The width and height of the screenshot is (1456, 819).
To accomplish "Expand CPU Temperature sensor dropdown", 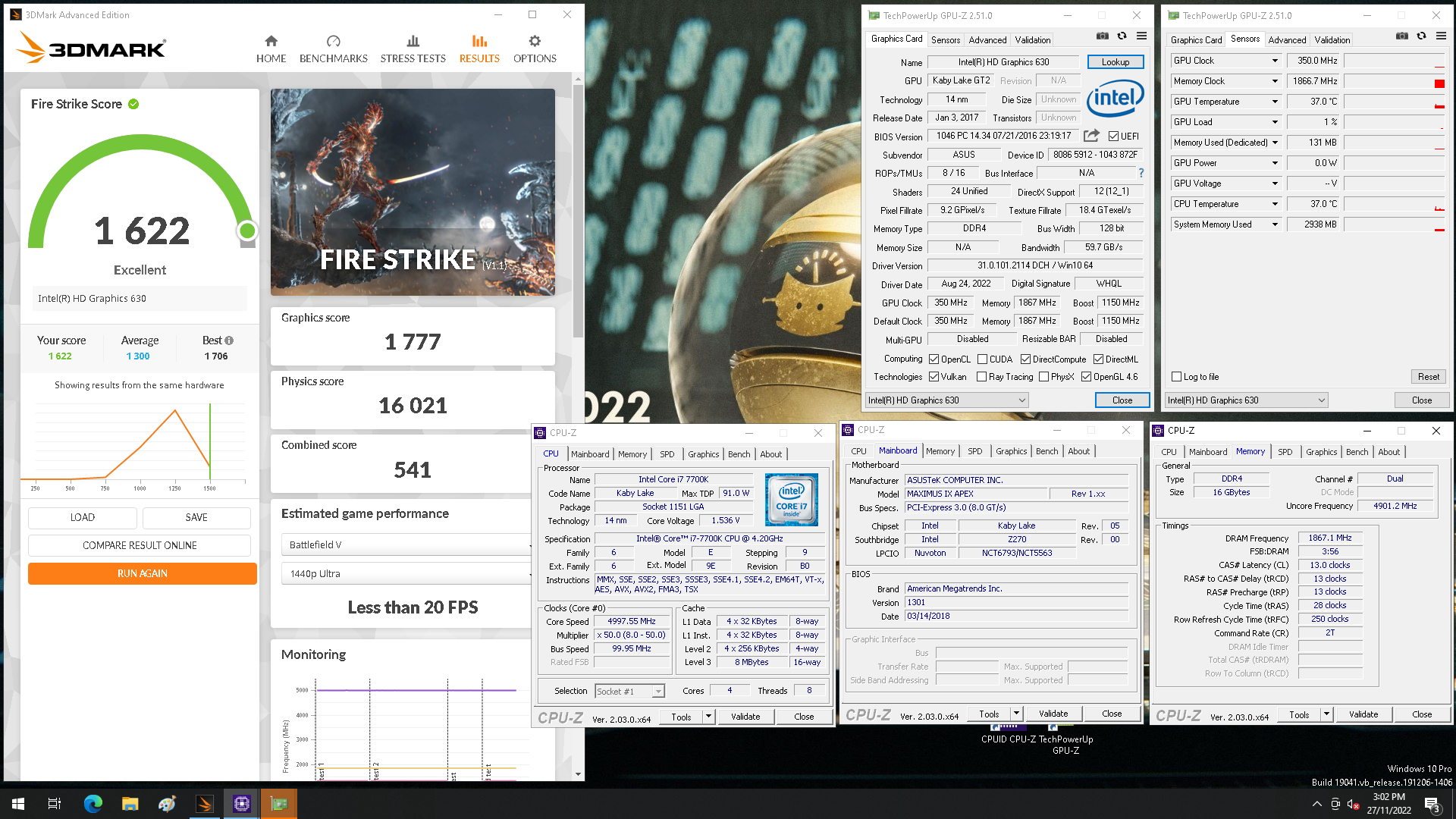I will point(1275,204).
